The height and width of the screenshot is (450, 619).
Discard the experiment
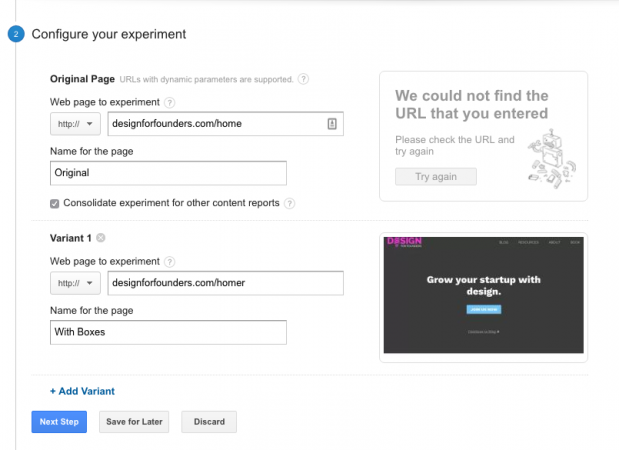(209, 422)
